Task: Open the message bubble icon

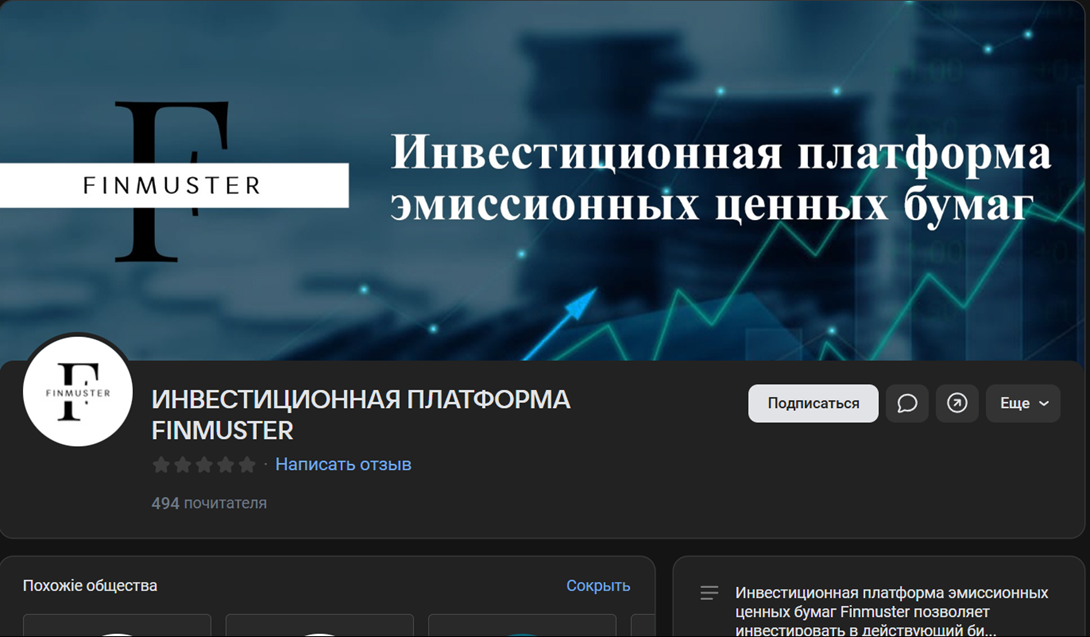Action: (907, 403)
